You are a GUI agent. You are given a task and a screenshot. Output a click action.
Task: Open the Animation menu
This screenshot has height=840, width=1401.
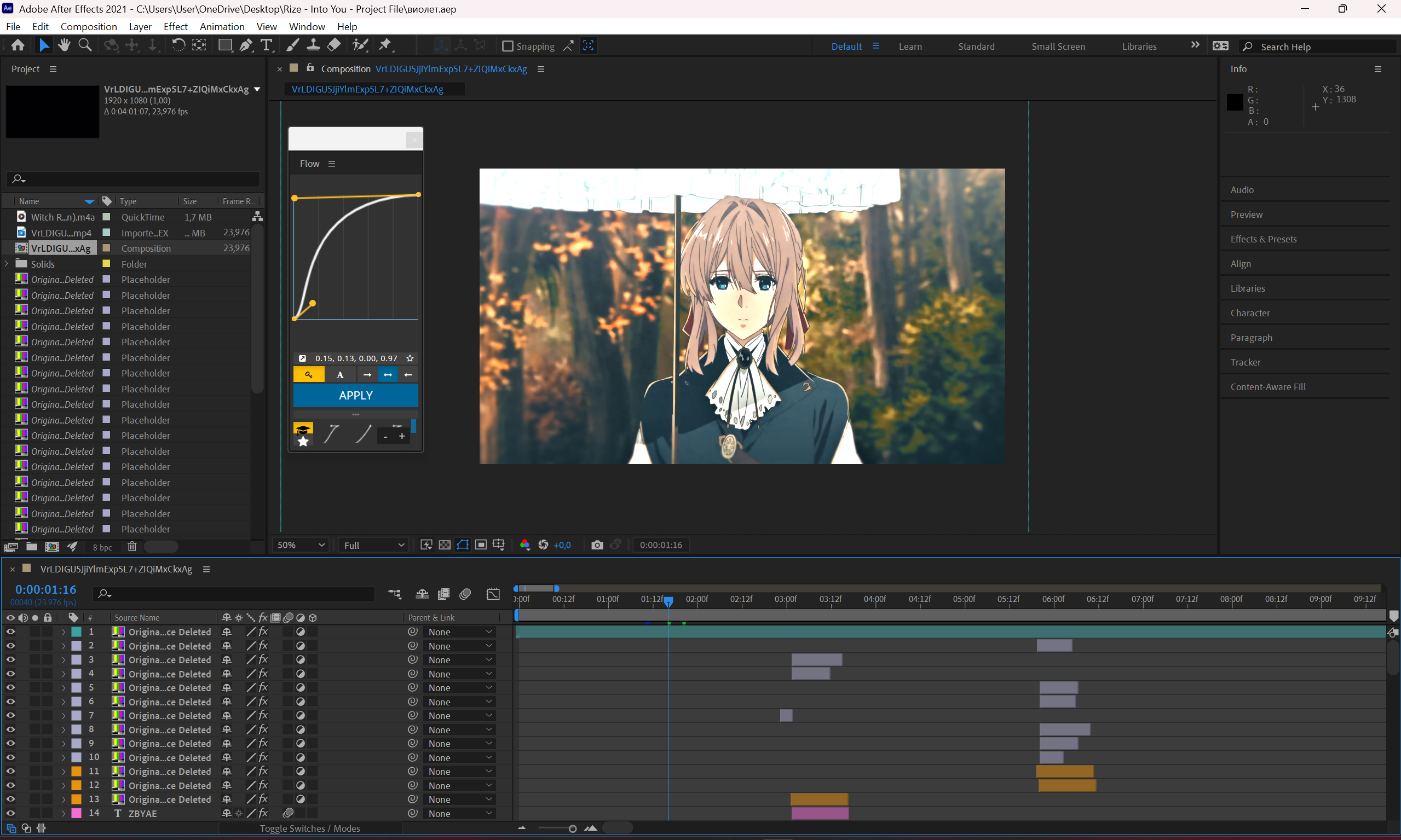tap(222, 27)
